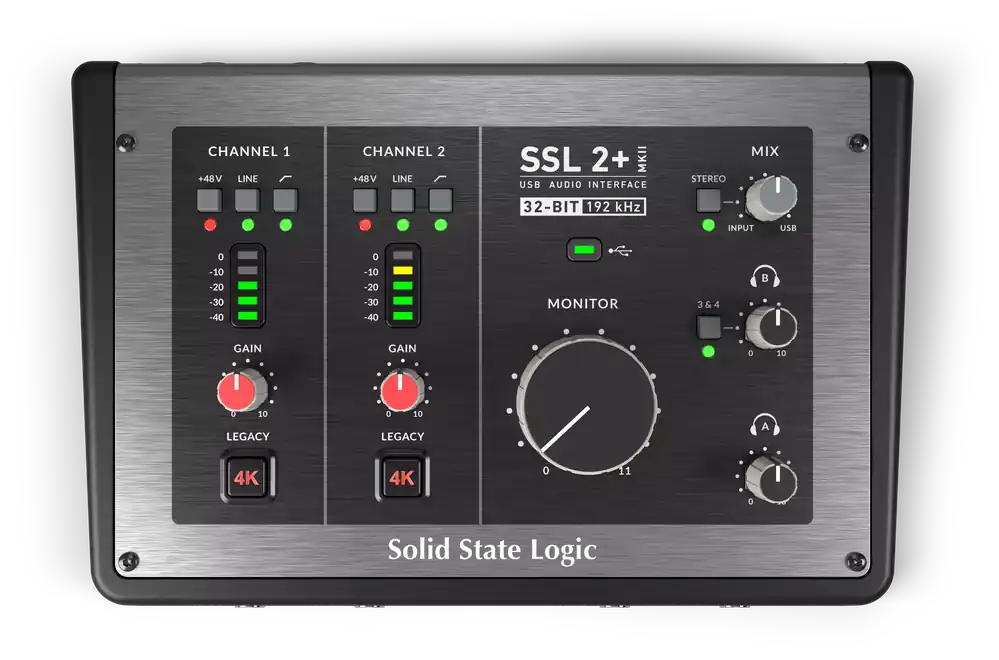Click the Solid State Logic brand name

(492, 550)
